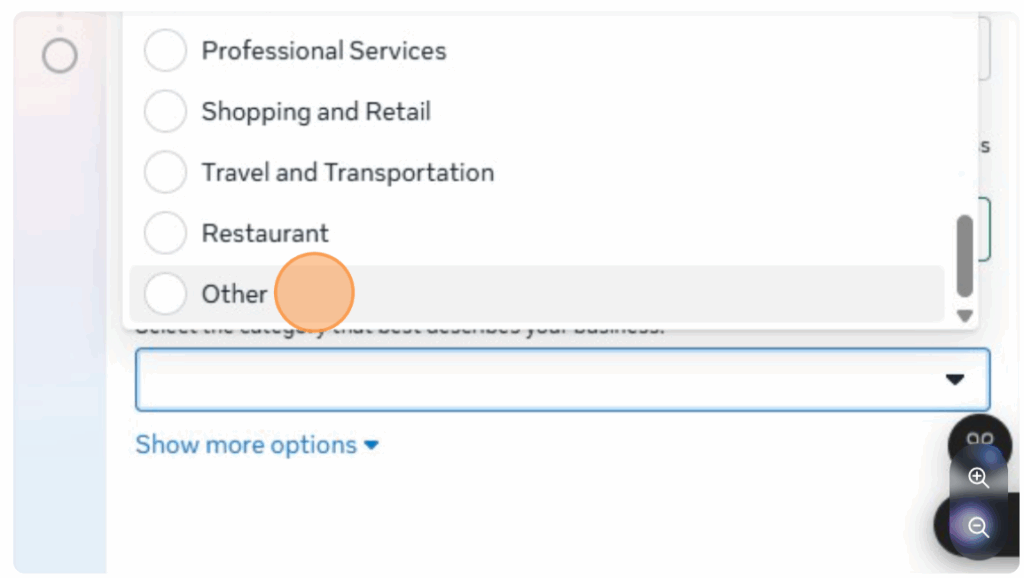Click the zoom out magnifier icon
This screenshot has width=1024, height=578.
tap(978, 527)
